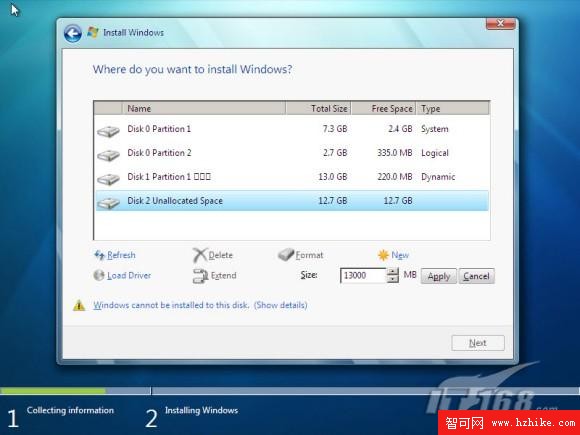The height and width of the screenshot is (435, 580).
Task: Format the selected partition
Action: 309,255
